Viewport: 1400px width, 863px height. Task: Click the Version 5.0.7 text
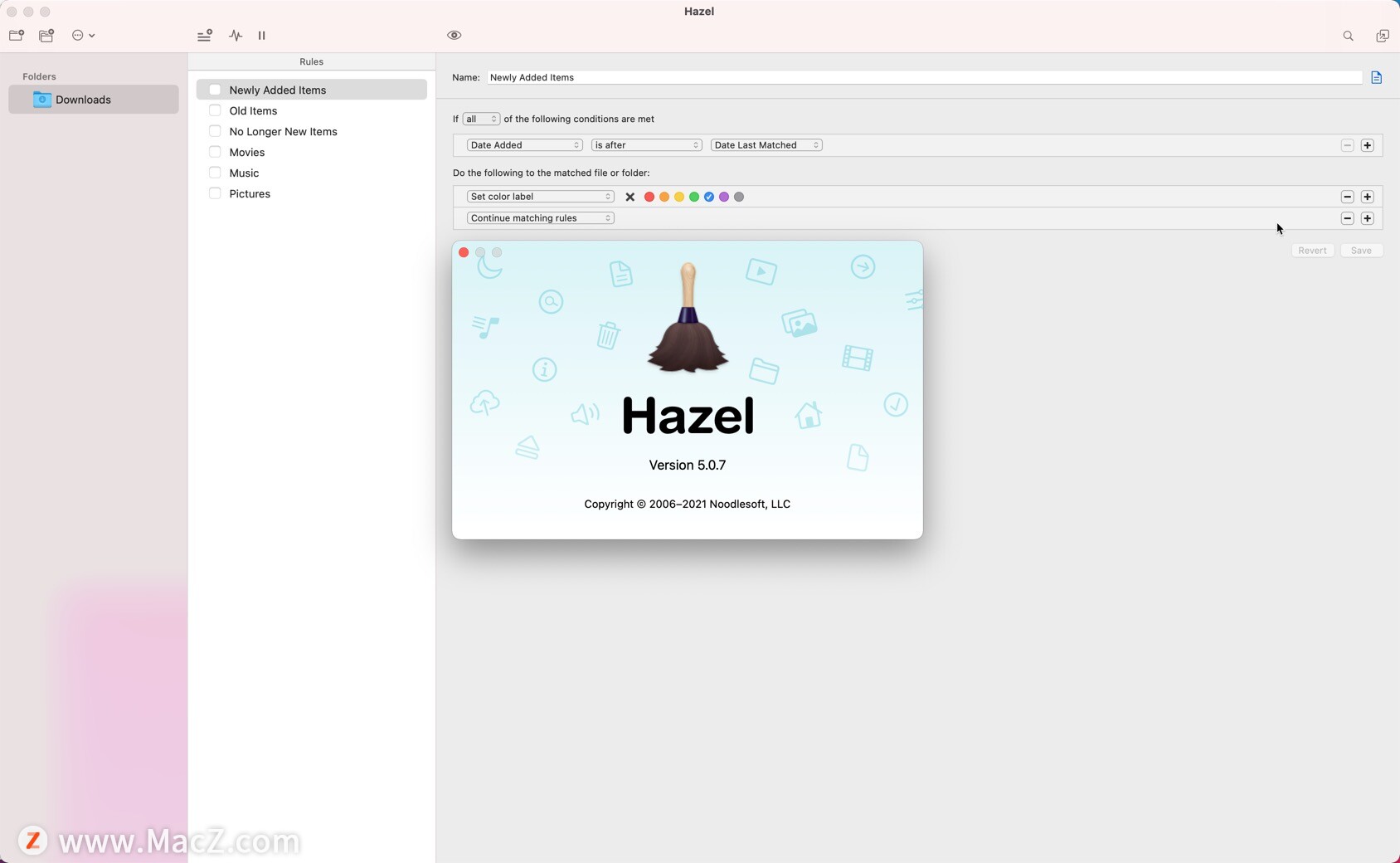(688, 466)
